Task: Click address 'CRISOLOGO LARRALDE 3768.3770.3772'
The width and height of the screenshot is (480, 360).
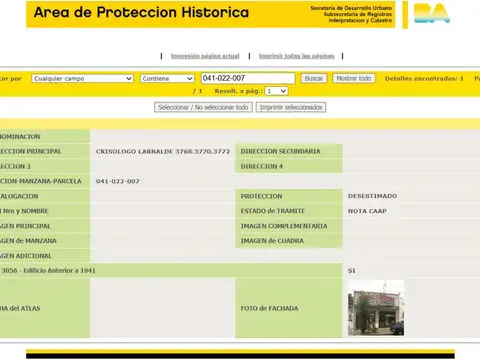Action: coord(163,151)
